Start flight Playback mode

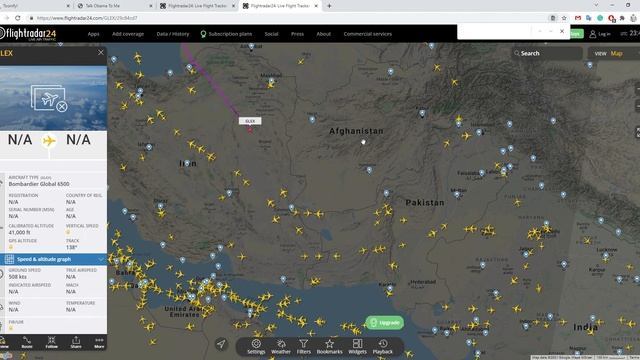click(382, 346)
